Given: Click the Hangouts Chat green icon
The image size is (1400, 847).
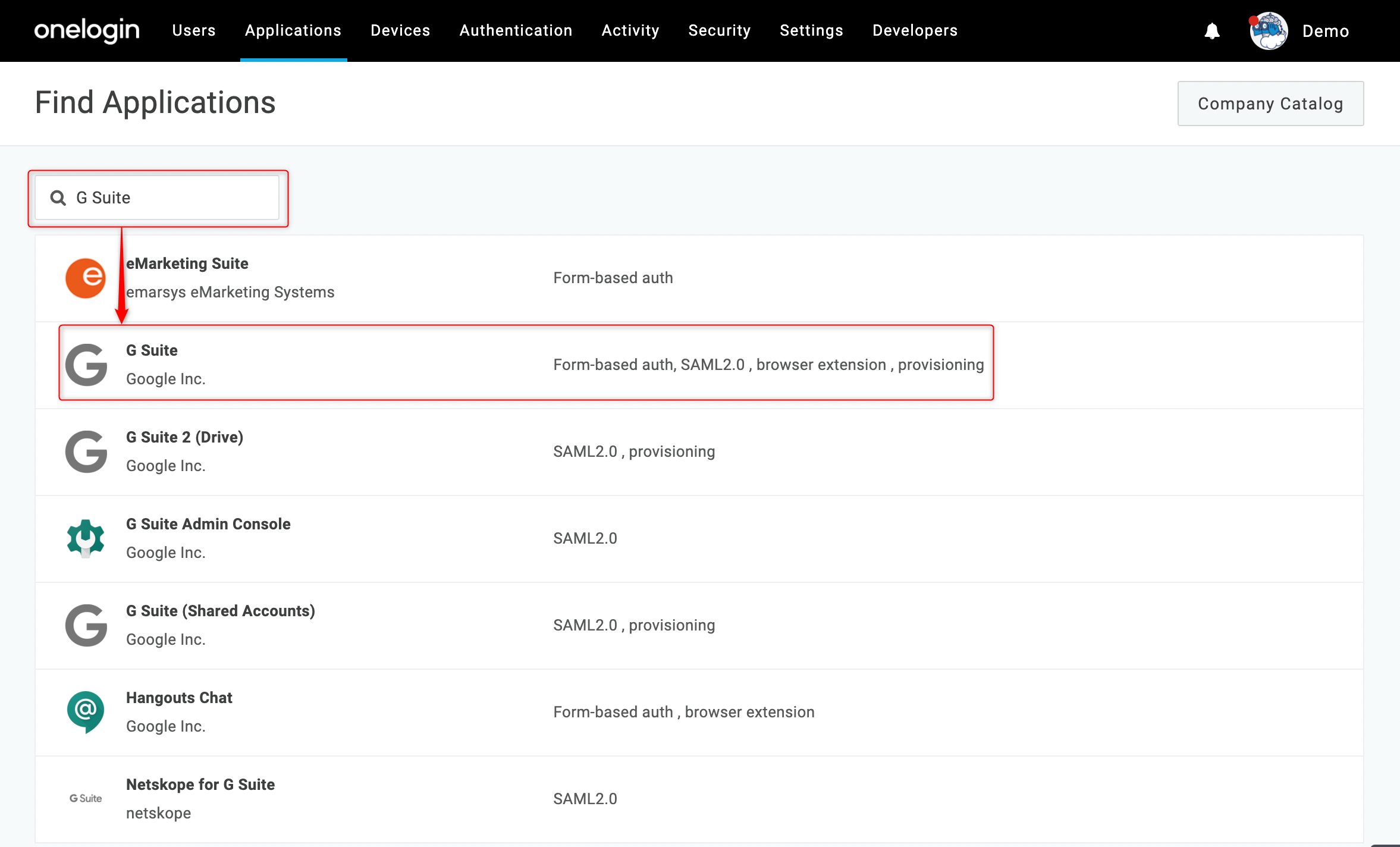Looking at the screenshot, I should (x=86, y=712).
